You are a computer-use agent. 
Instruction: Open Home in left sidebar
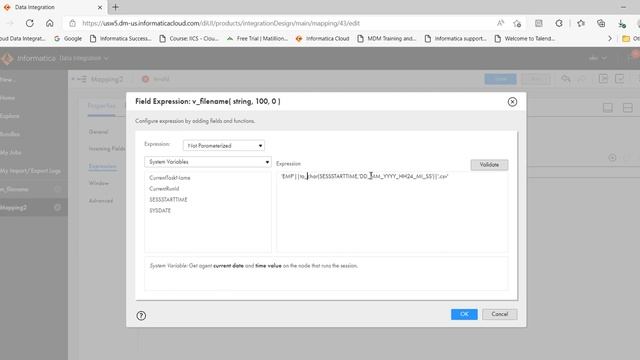(x=8, y=98)
